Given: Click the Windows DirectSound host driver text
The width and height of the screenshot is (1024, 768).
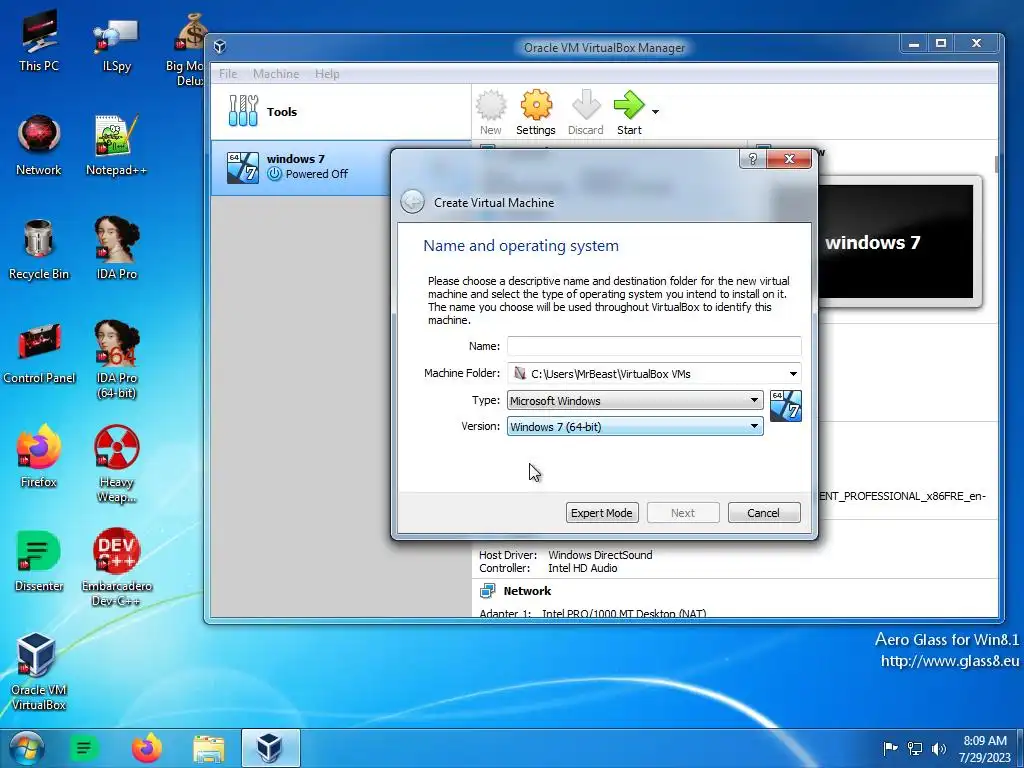Looking at the screenshot, I should pos(600,554).
